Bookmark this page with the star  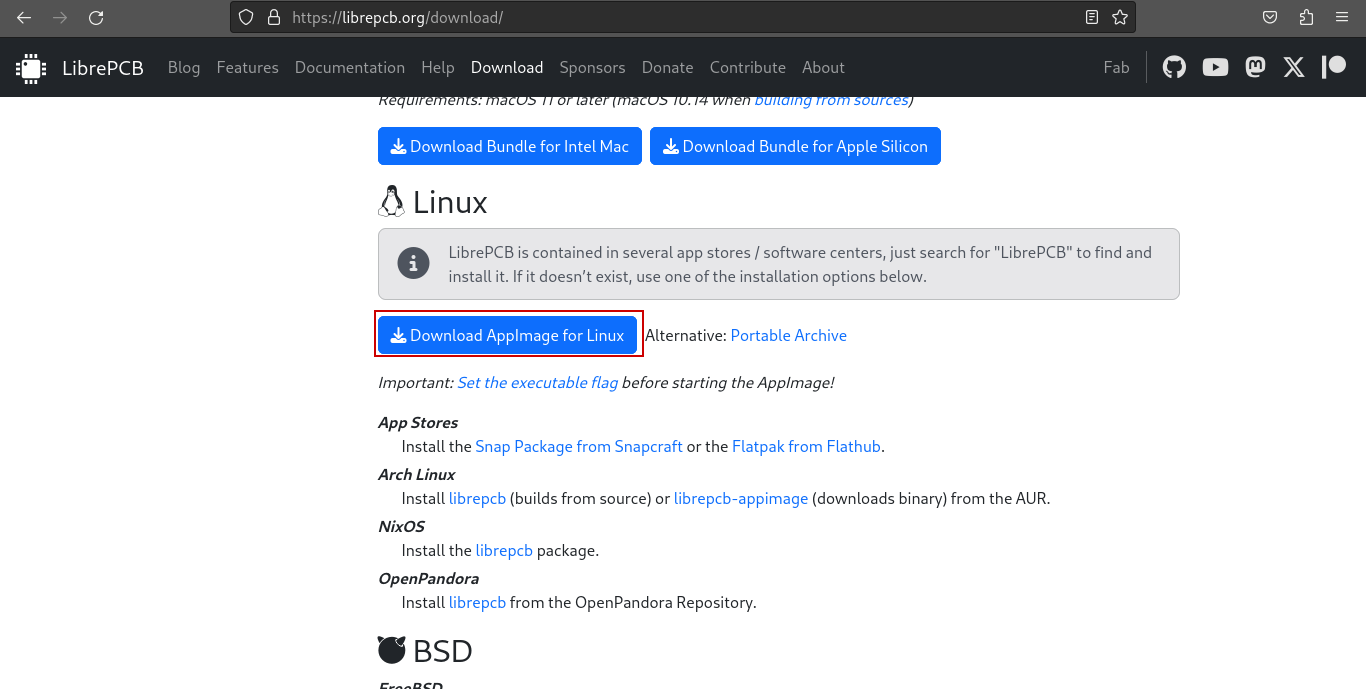pyautogui.click(x=1120, y=16)
